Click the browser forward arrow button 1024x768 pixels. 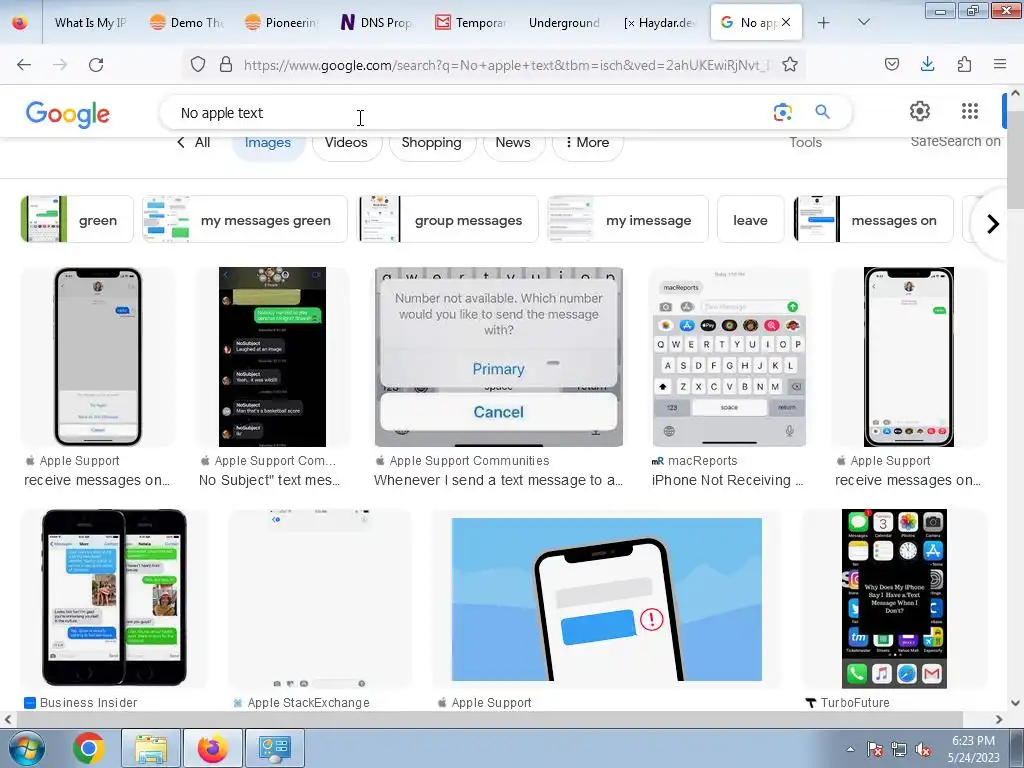[60, 64]
